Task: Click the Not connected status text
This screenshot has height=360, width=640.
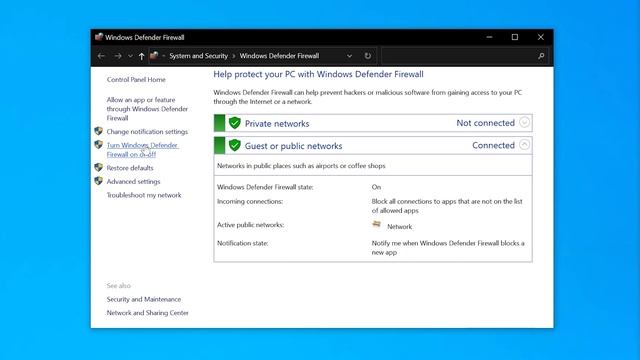Action: click(485, 123)
